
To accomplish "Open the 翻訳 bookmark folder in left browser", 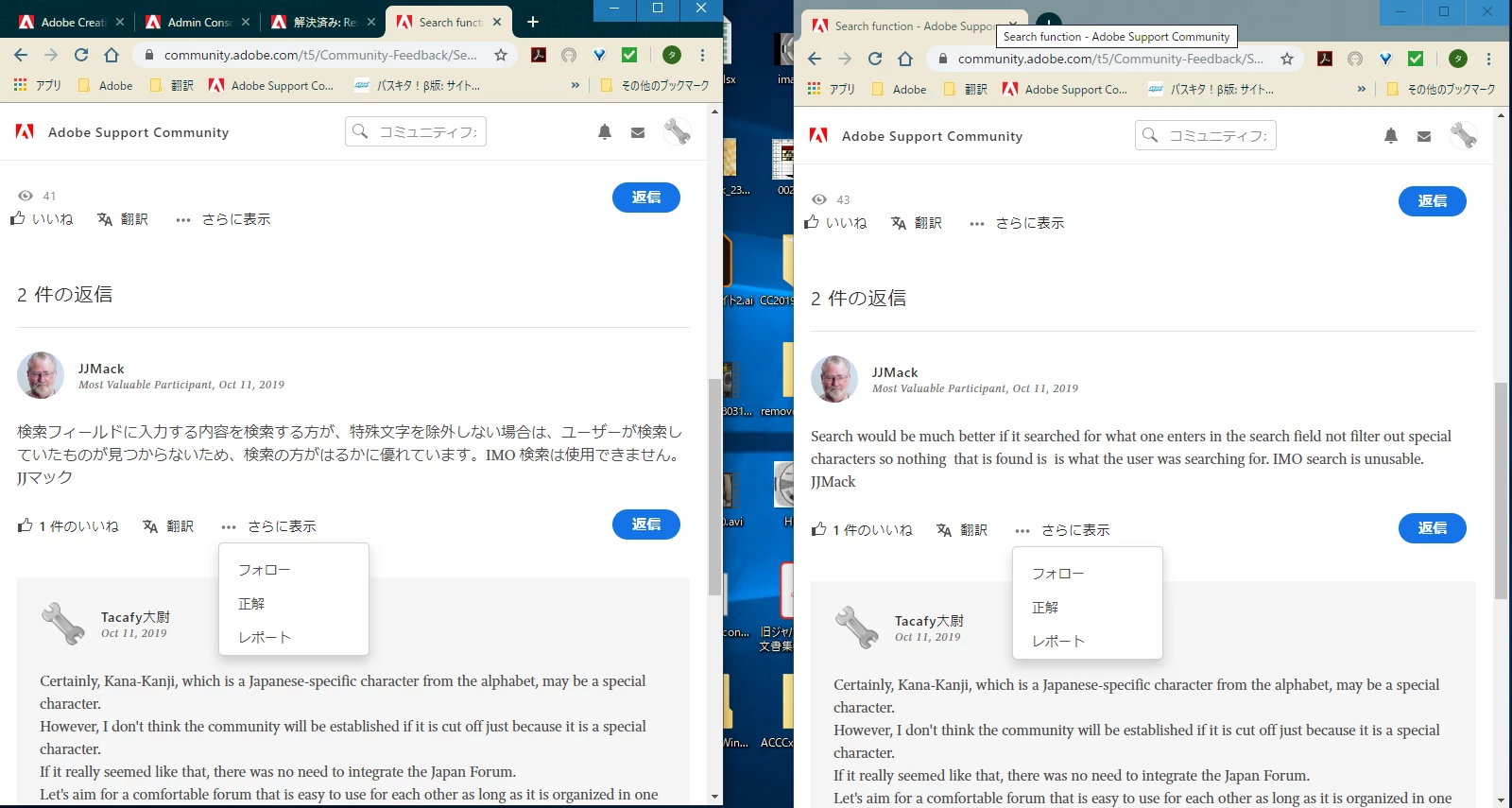I will [172, 85].
